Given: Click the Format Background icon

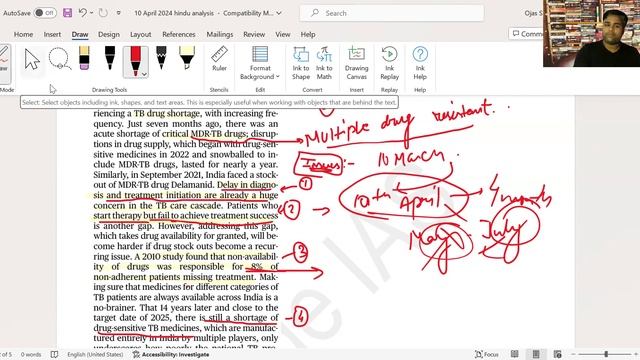Looking at the screenshot, I should [x=260, y=54].
